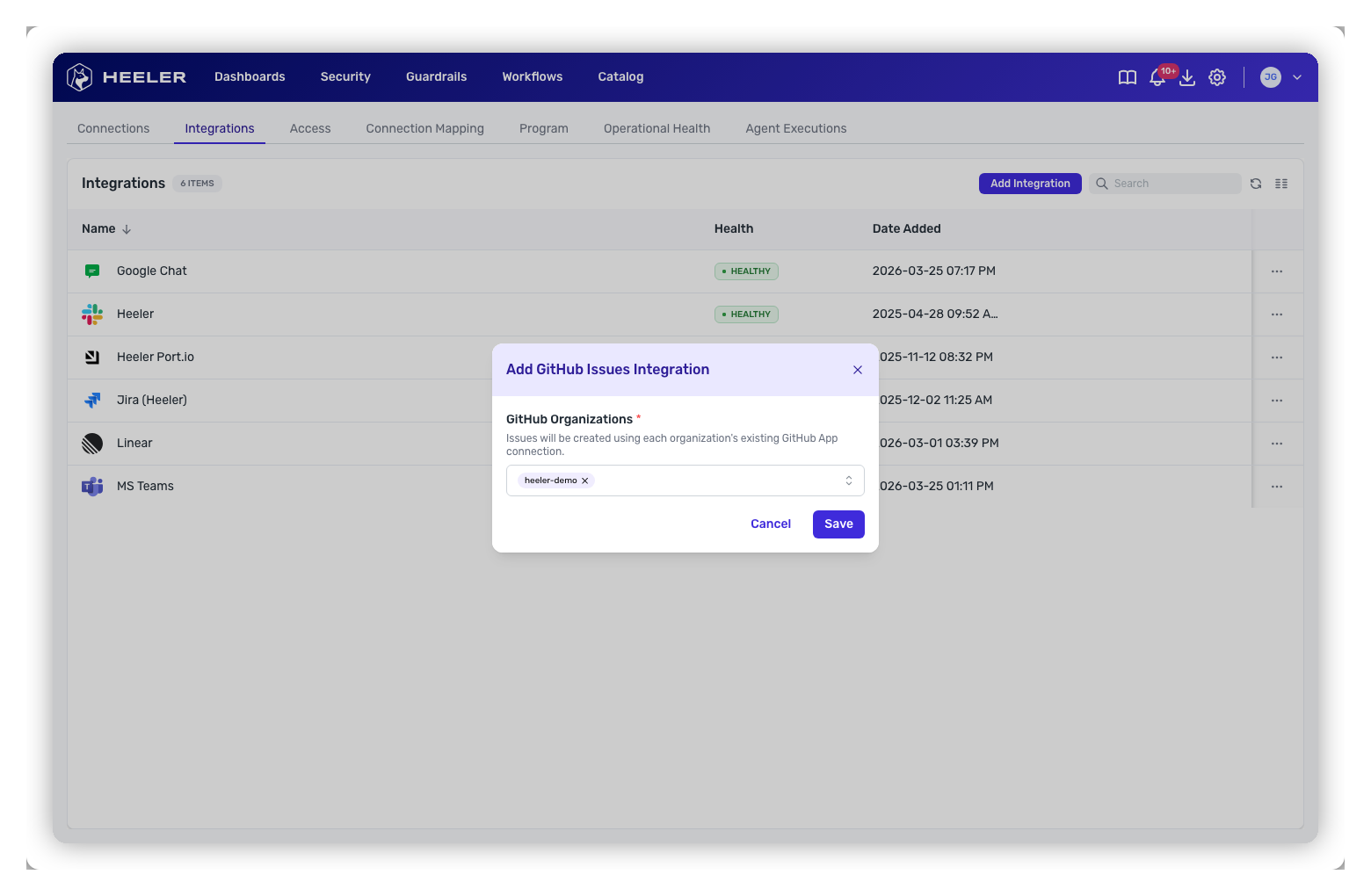Click the Save button
Viewport: 1371px width, 896px height.
coord(838,524)
